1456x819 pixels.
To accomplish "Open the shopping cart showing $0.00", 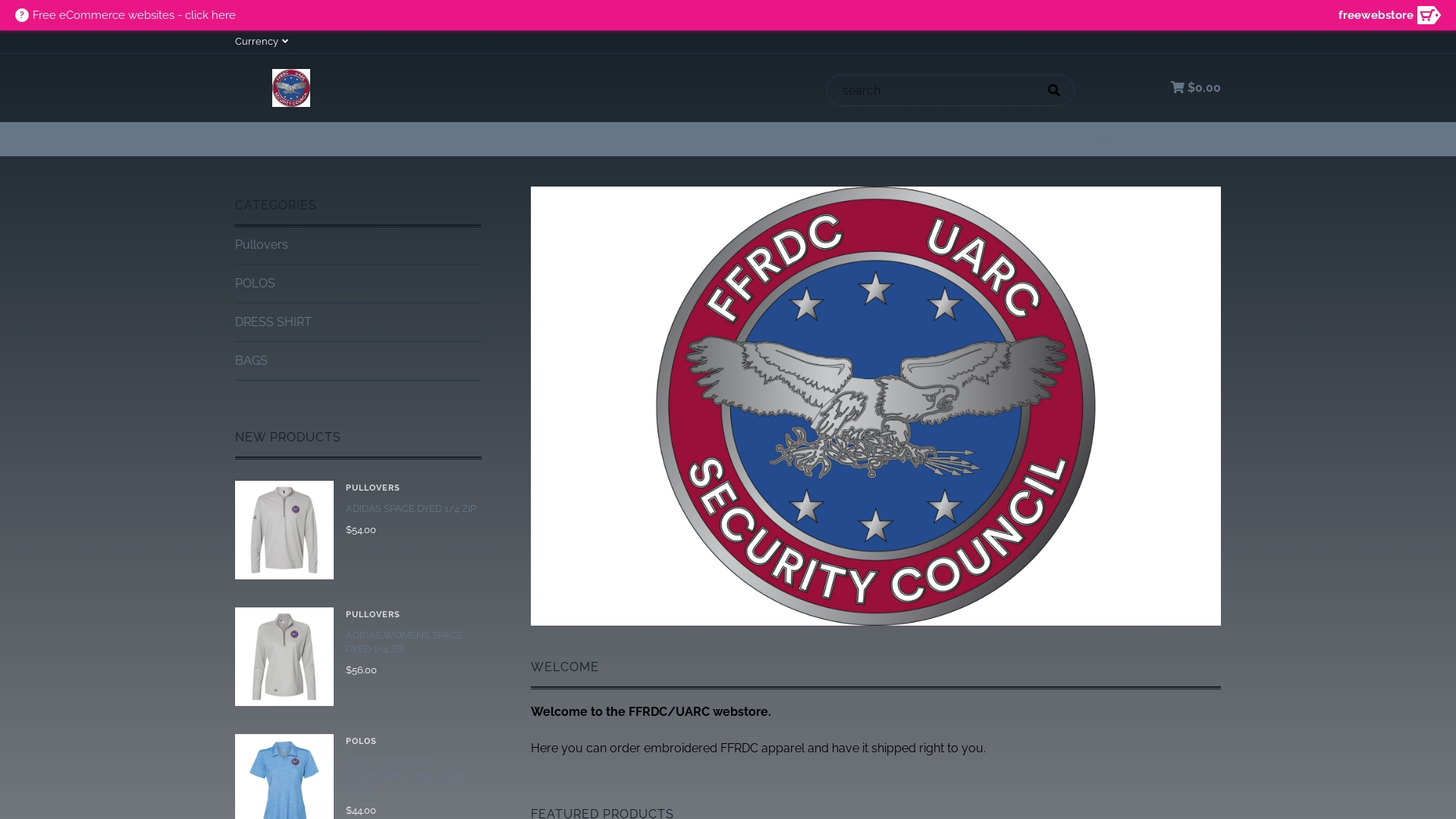I will [1195, 87].
